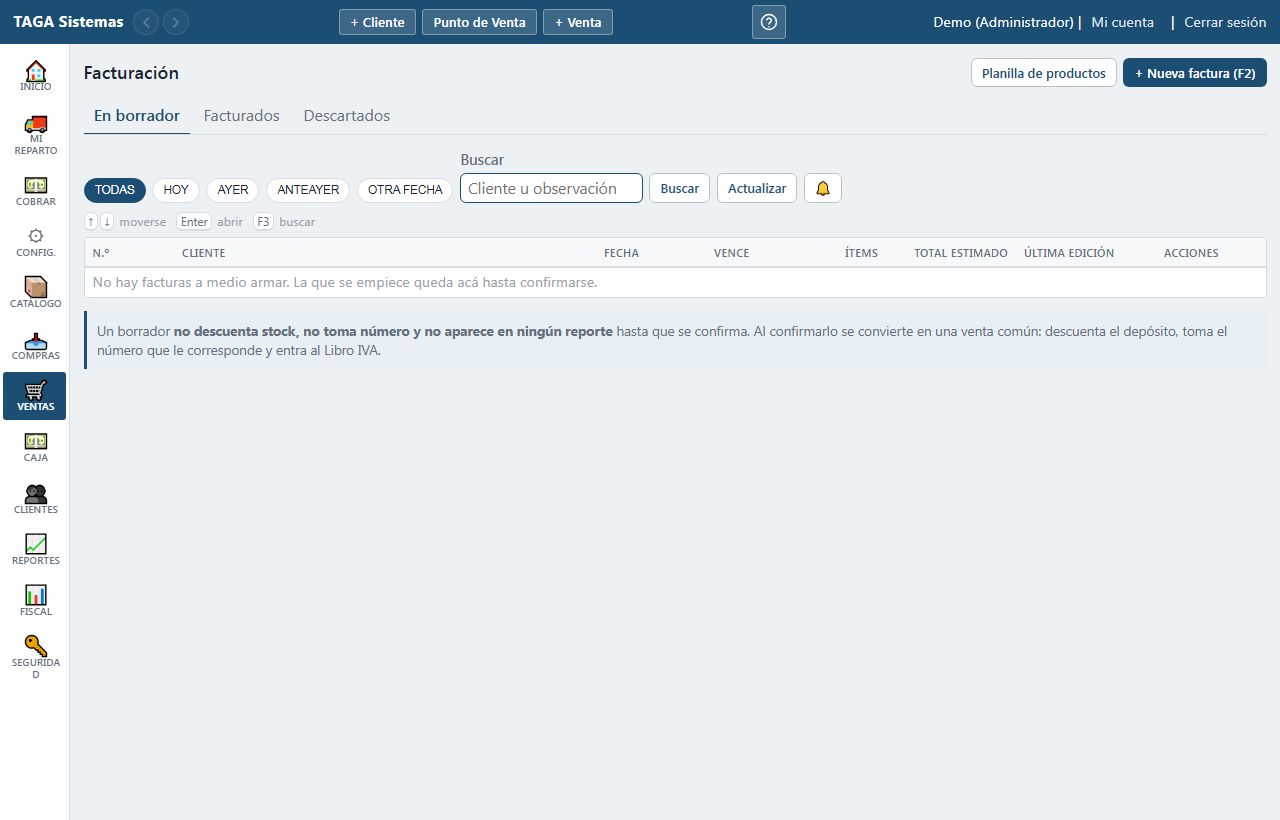
Task: Create a Nueva factura (F2)
Action: 1195,73
